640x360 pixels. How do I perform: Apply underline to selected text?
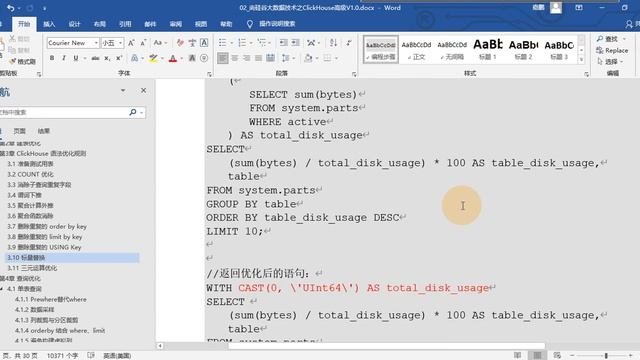76,58
